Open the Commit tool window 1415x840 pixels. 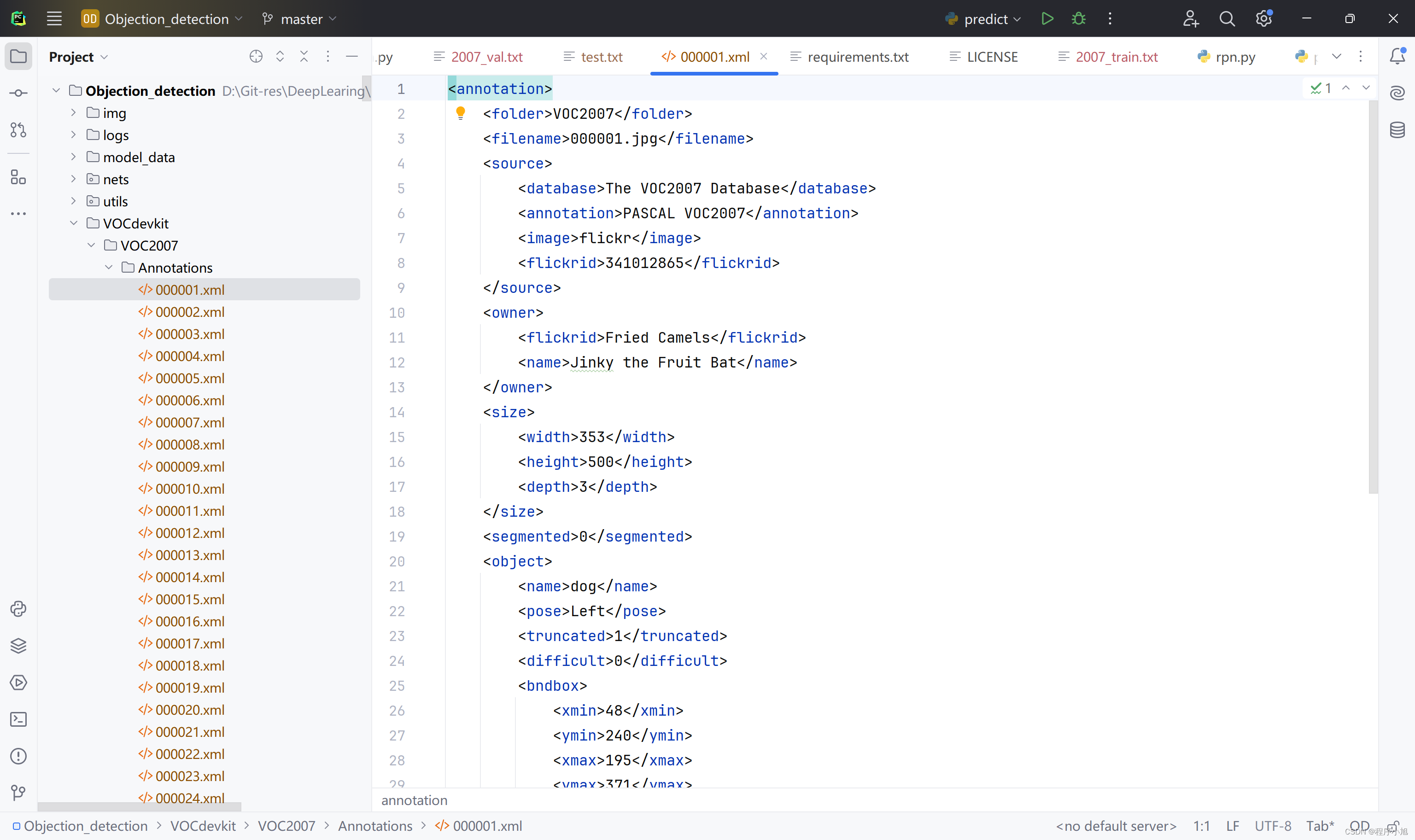[18, 93]
